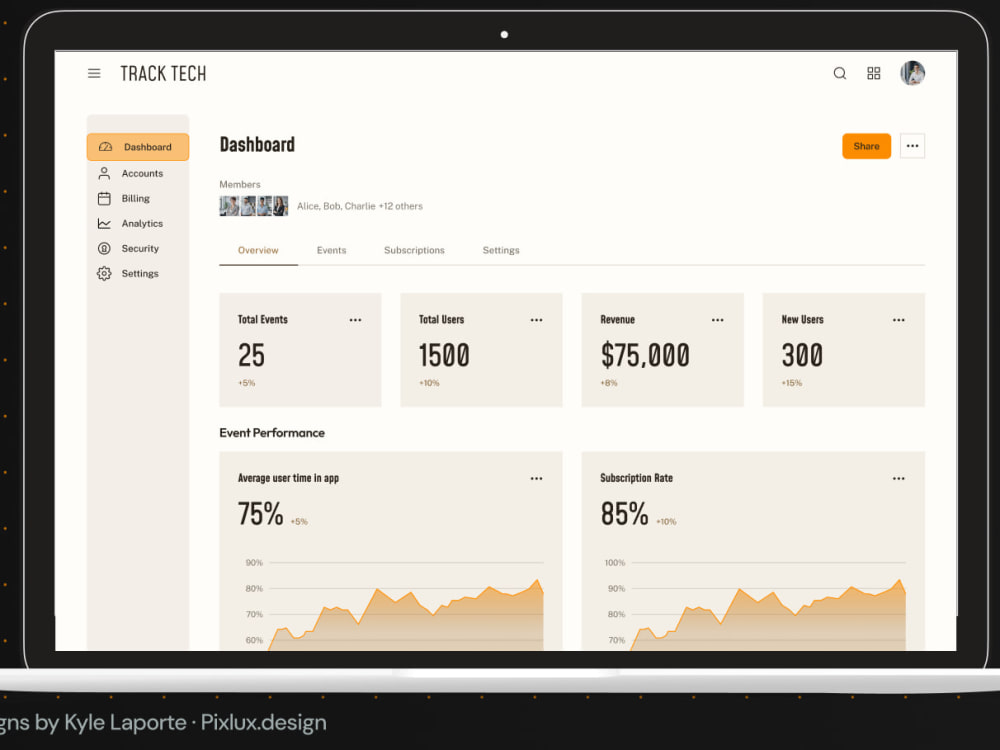This screenshot has width=1000, height=750.
Task: Click the Settings gear icon in sidebar
Action: pos(104,274)
